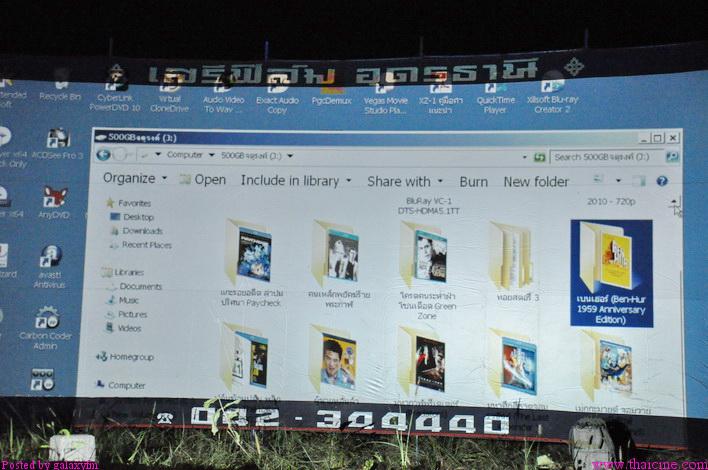The height and width of the screenshot is (470, 708).
Task: Open address bar history dropdown arrow
Action: click(x=524, y=157)
